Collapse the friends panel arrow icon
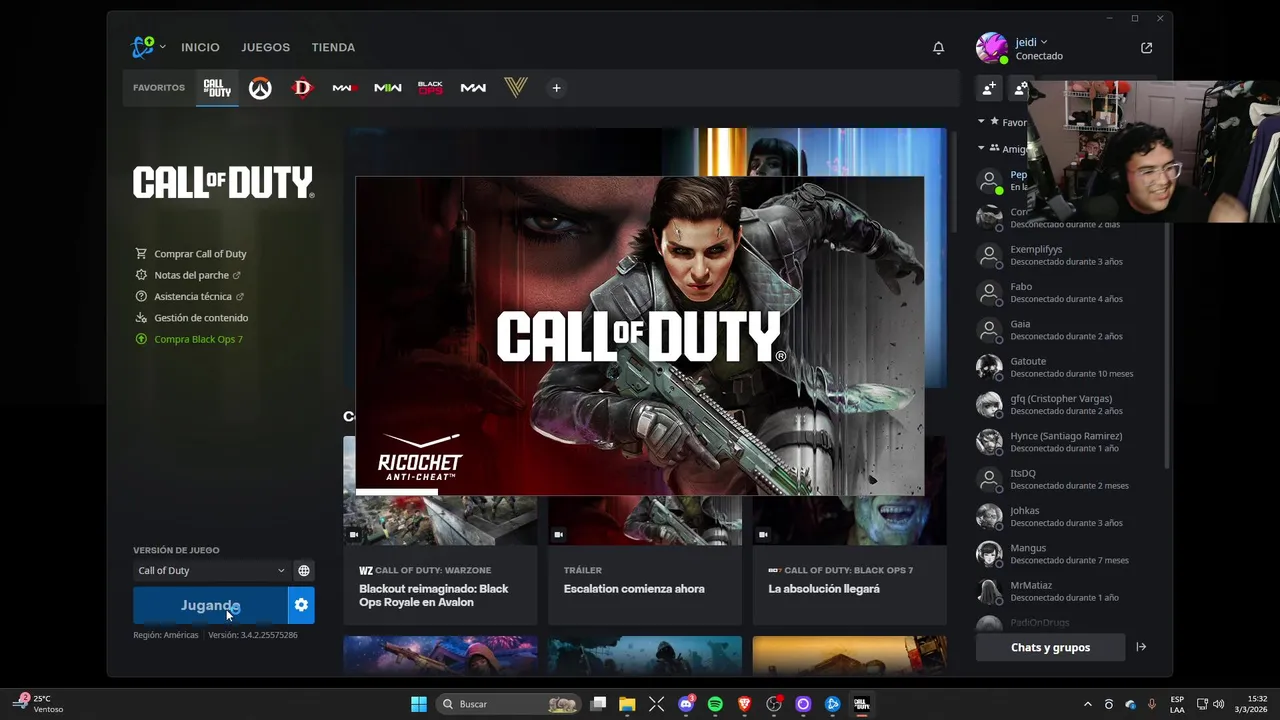1280x720 pixels. click(1141, 647)
